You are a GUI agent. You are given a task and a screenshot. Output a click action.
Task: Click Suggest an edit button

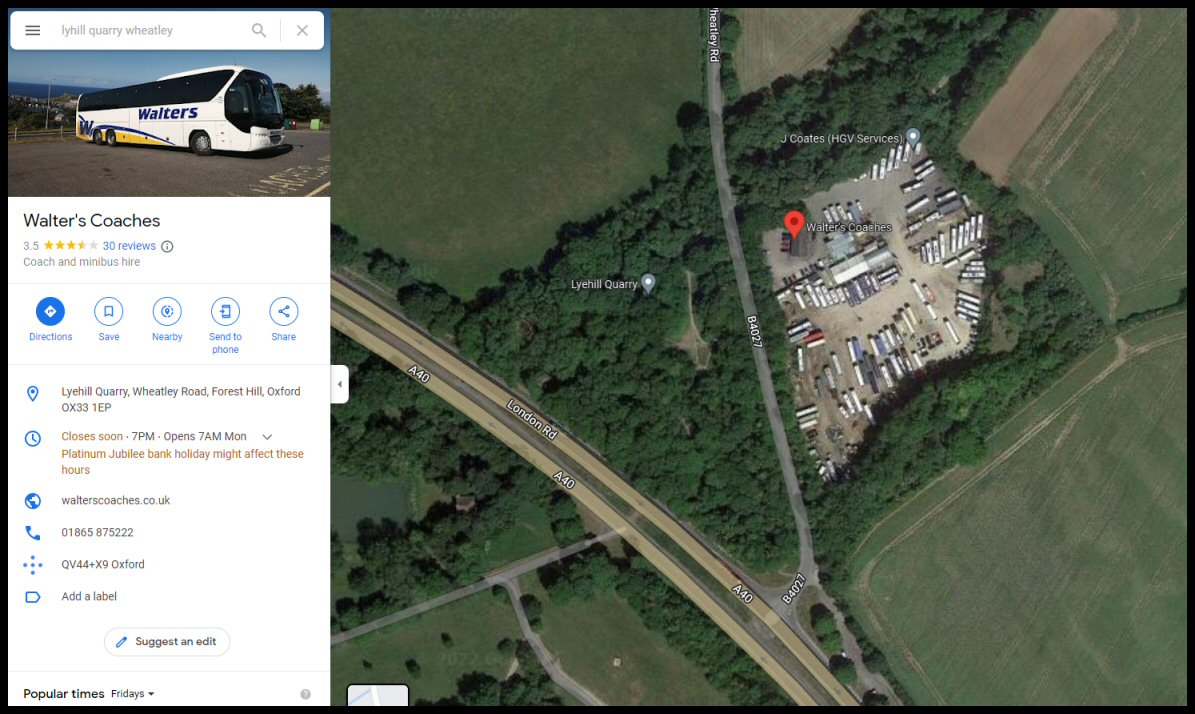(167, 642)
